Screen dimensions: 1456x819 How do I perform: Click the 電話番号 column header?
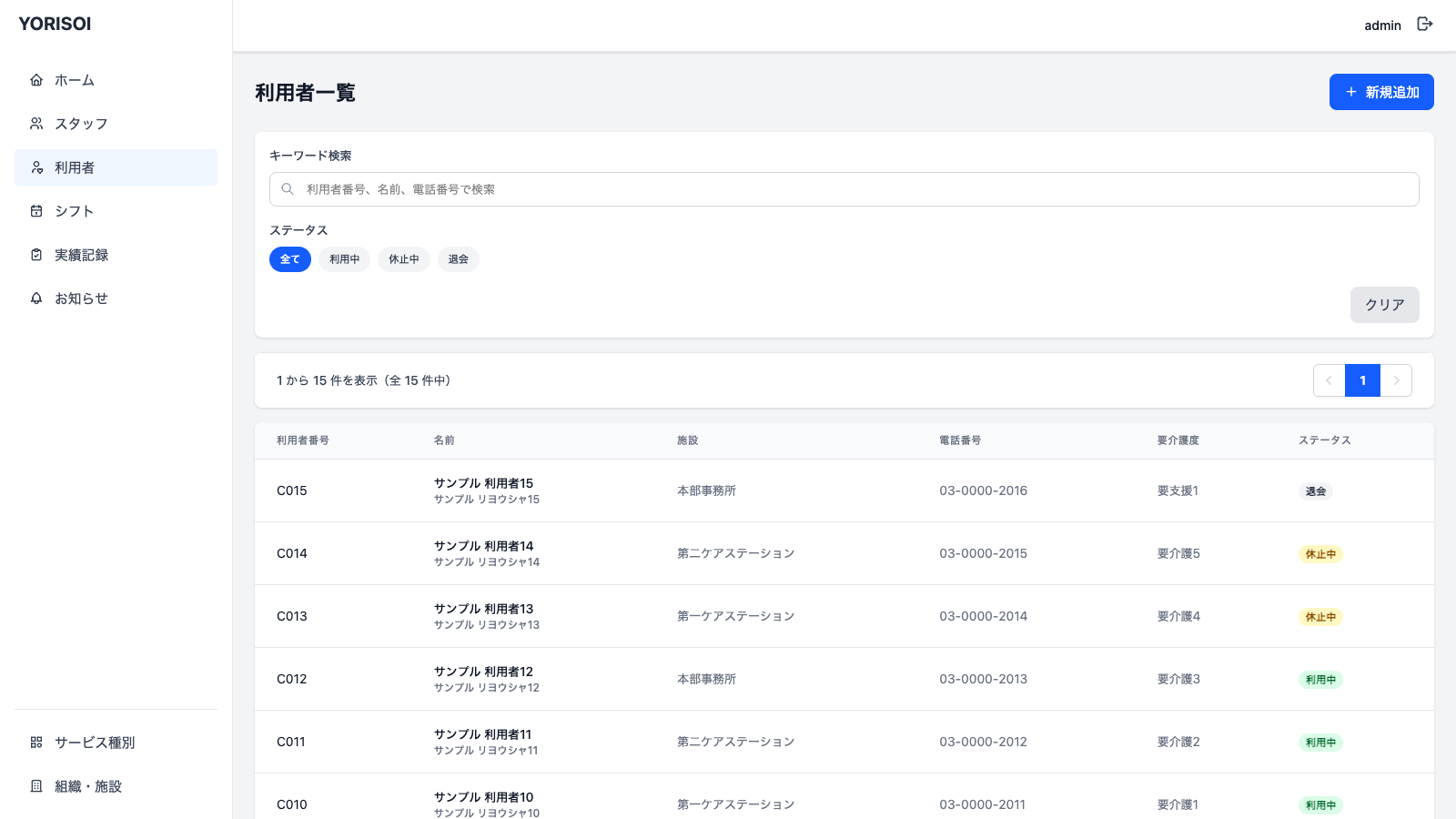click(x=960, y=440)
